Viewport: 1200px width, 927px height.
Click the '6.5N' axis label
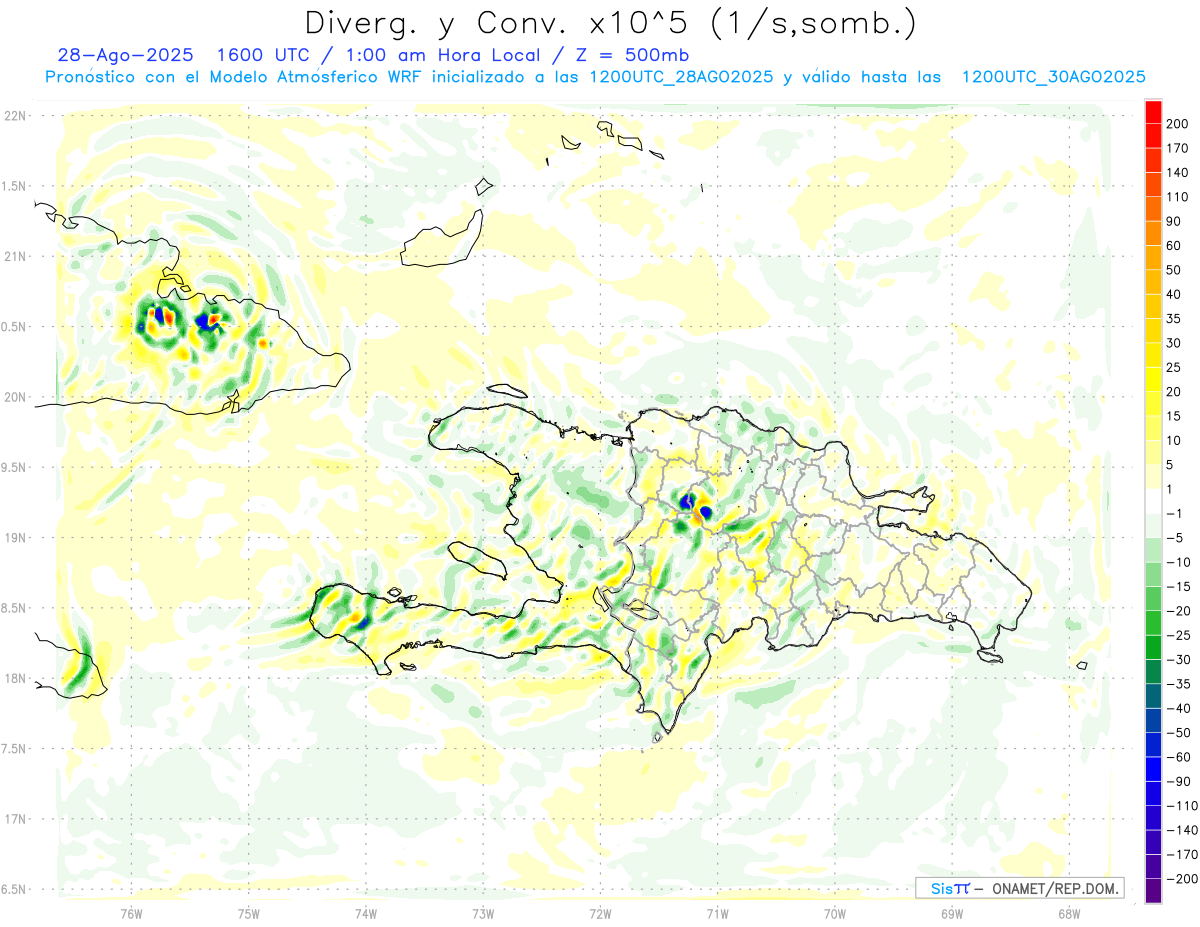pyautogui.click(x=13, y=889)
